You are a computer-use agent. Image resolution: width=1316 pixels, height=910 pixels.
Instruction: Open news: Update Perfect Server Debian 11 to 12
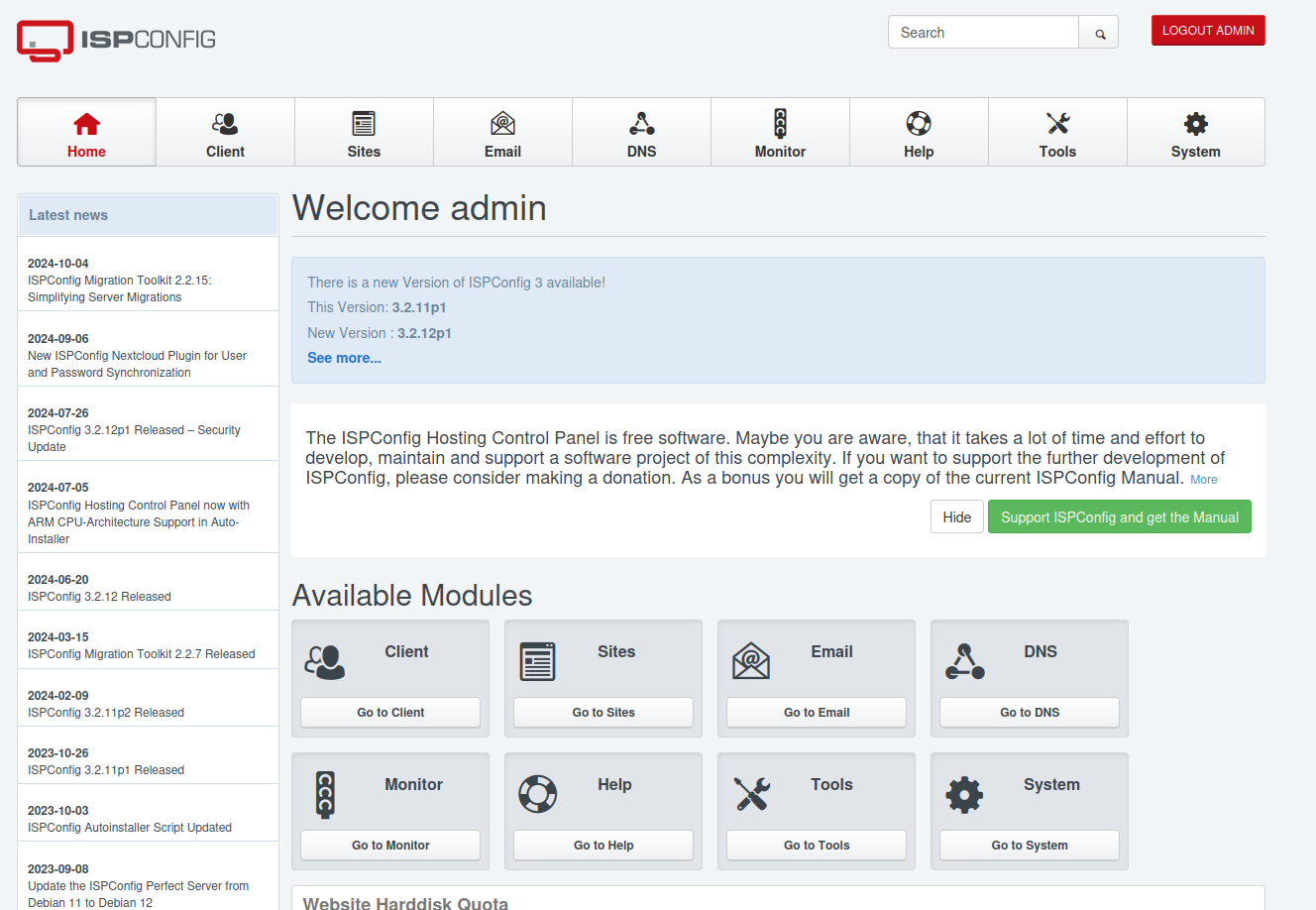pos(138,894)
